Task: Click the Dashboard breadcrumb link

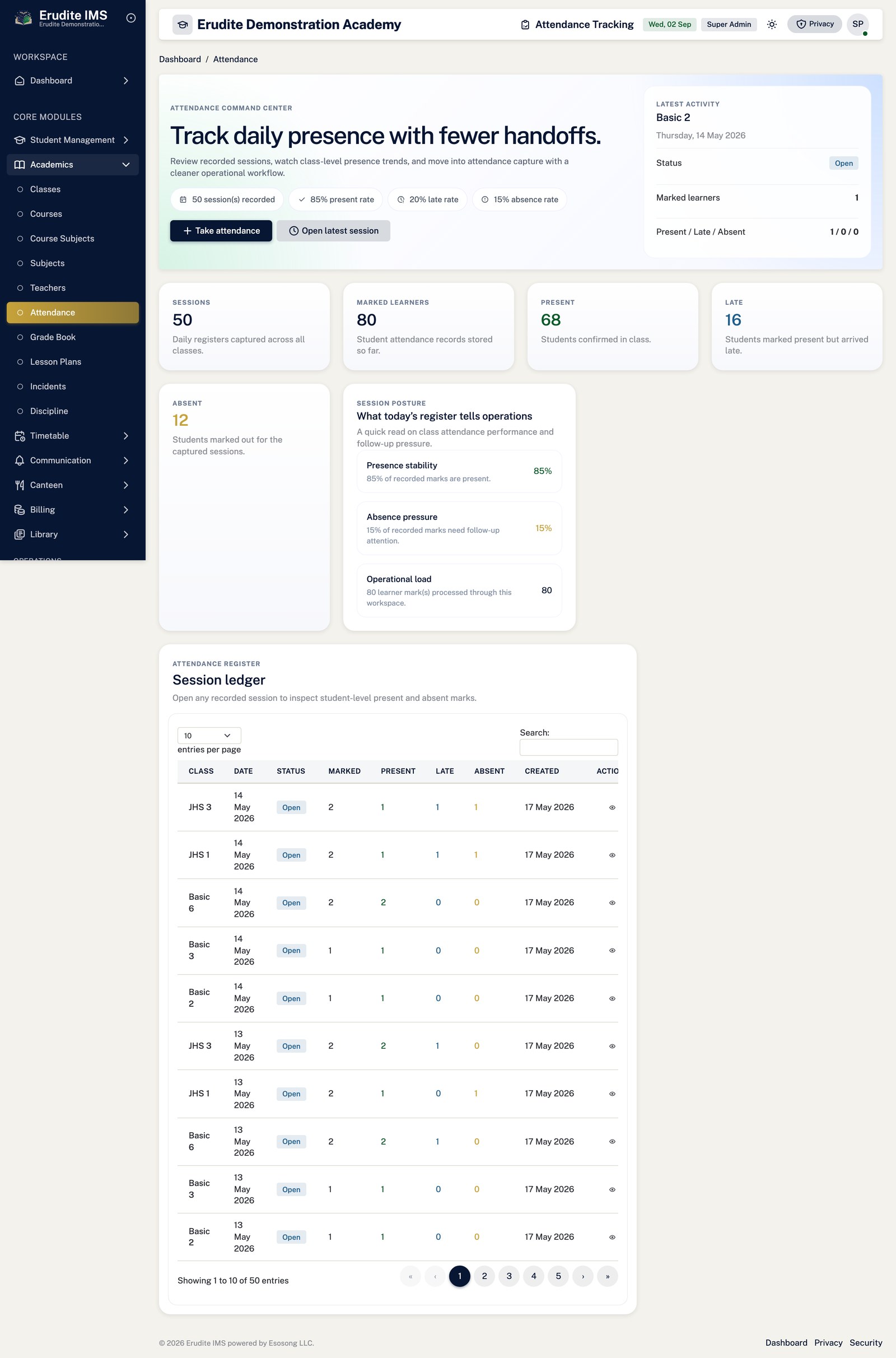Action: [x=180, y=59]
